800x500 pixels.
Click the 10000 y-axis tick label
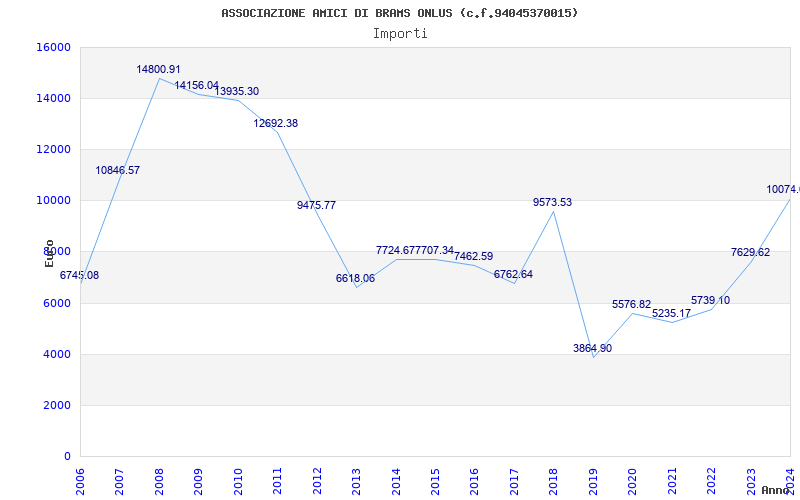pos(54,201)
